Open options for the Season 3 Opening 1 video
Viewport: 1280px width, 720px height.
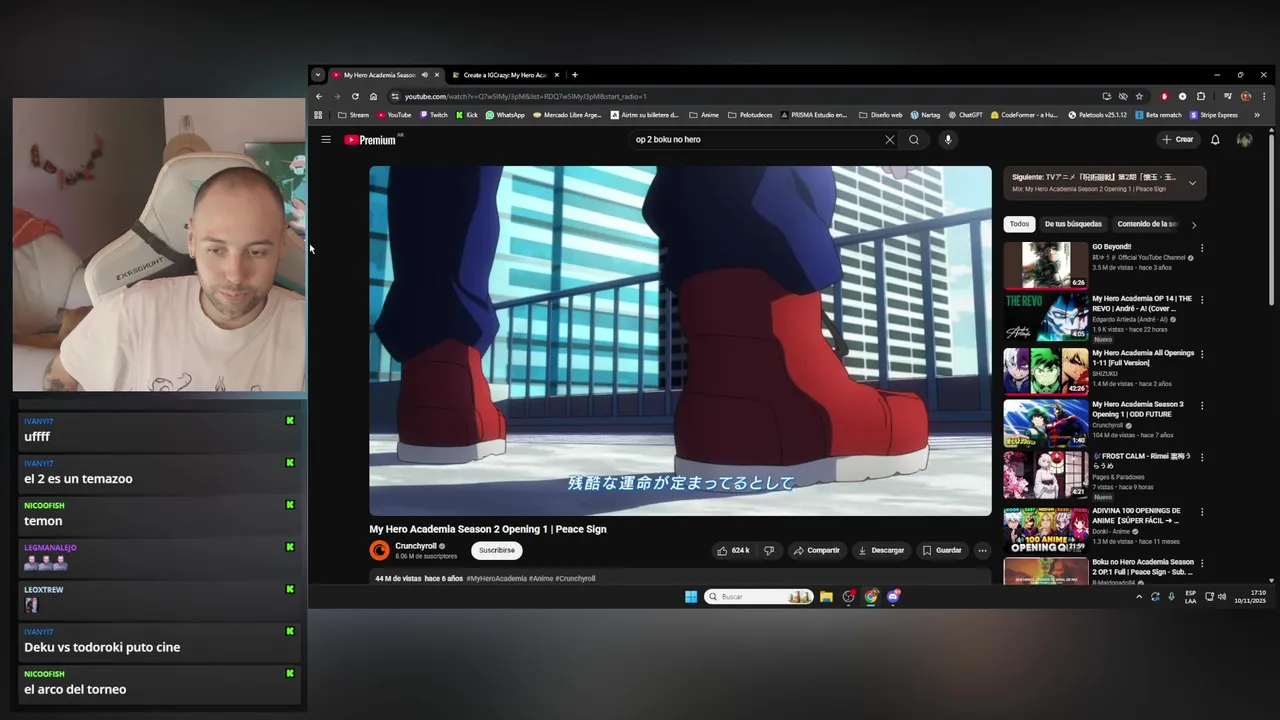(x=1202, y=406)
